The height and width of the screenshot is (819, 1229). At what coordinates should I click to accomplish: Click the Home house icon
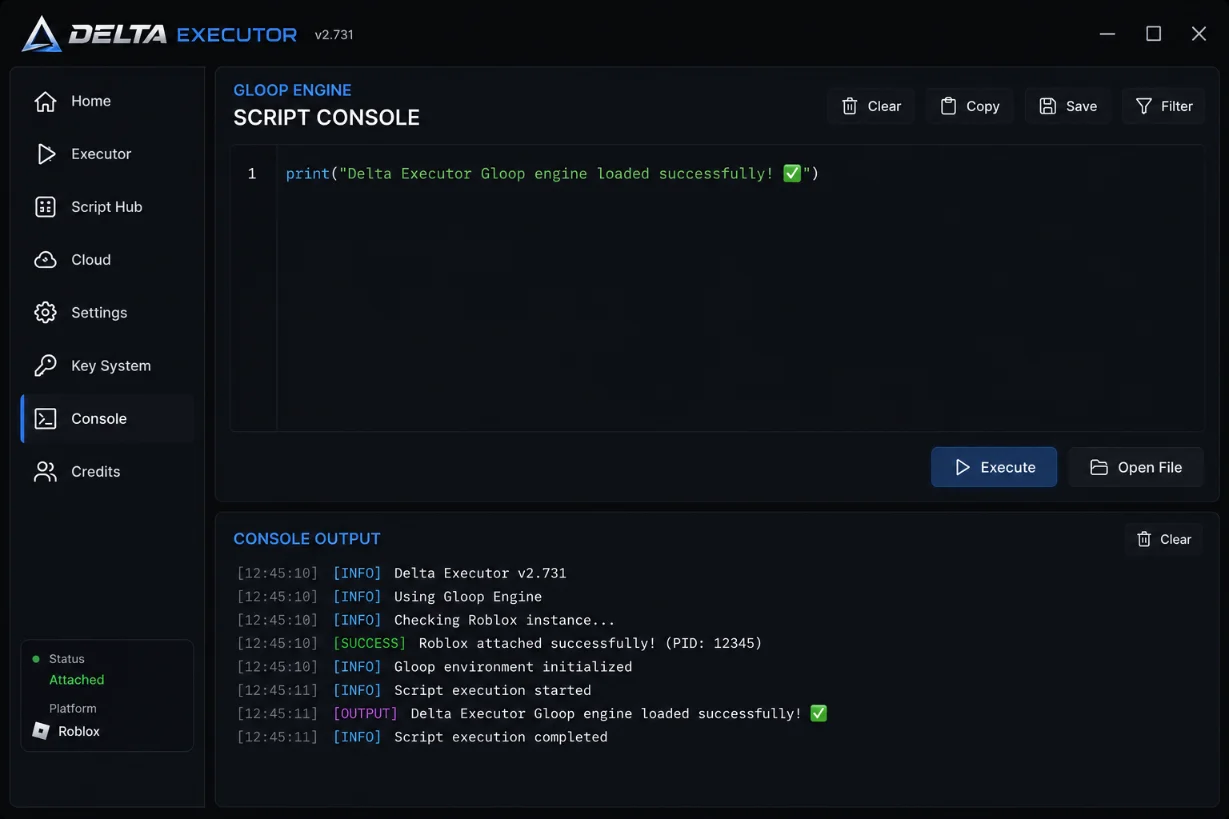point(45,101)
